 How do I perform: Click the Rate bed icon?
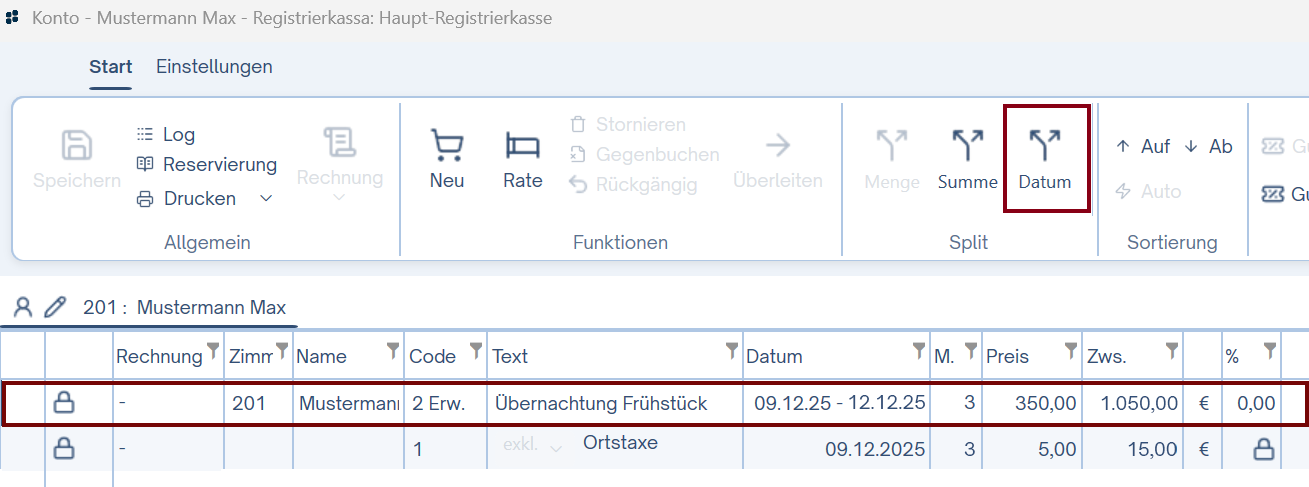[522, 147]
